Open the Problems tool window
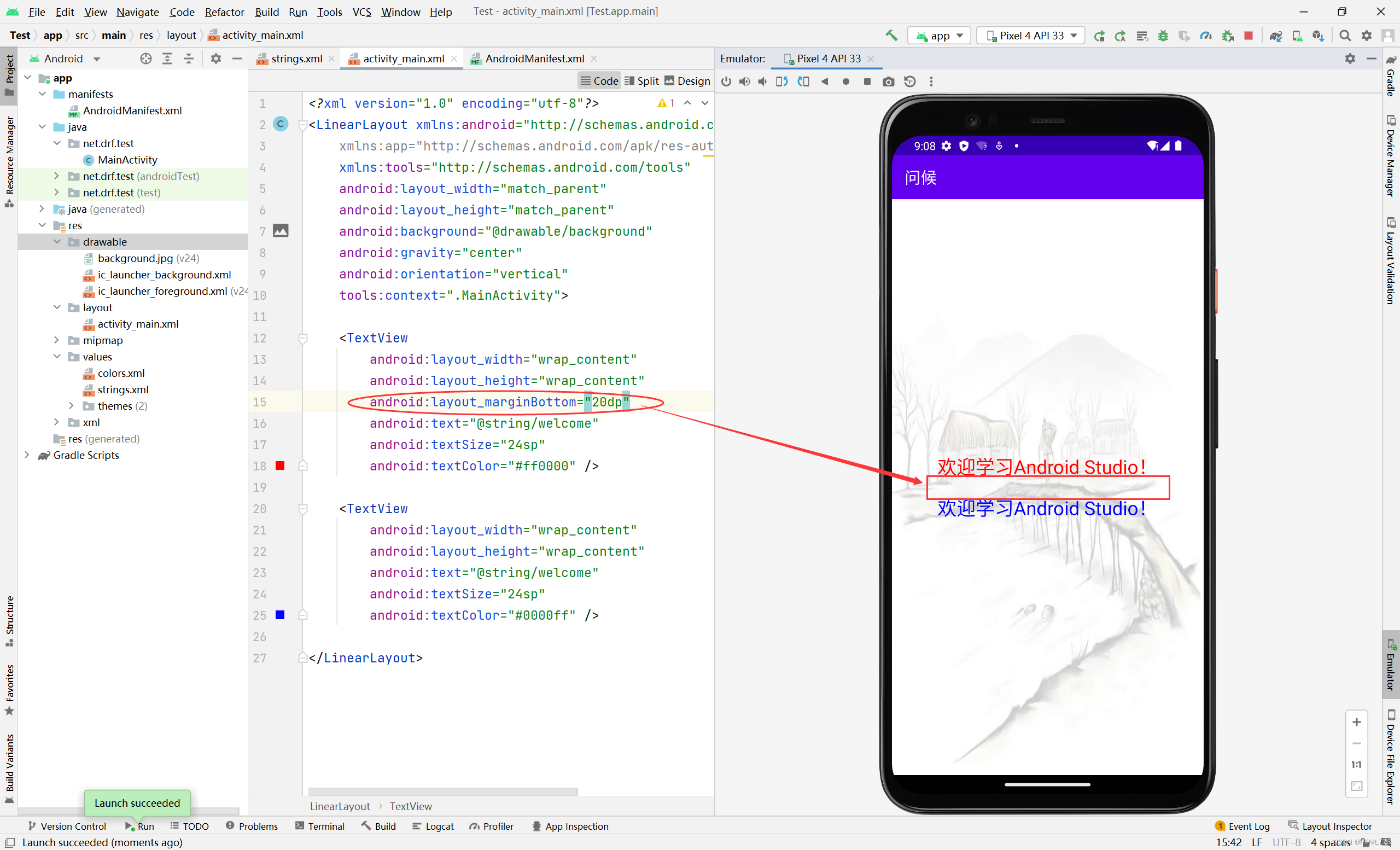The image size is (1400, 850). coord(252,826)
